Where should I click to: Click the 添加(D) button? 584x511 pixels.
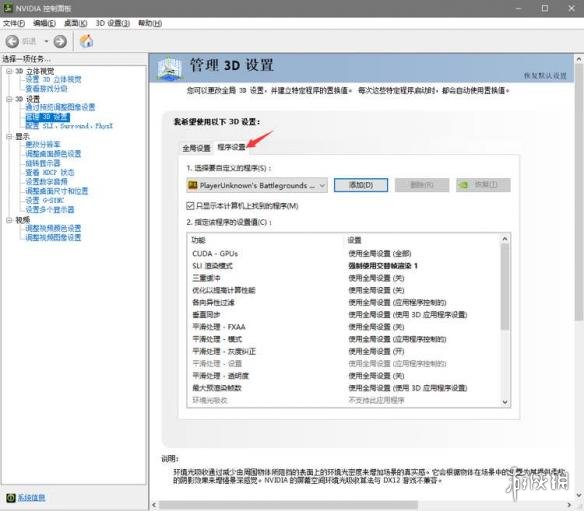[x=361, y=185]
